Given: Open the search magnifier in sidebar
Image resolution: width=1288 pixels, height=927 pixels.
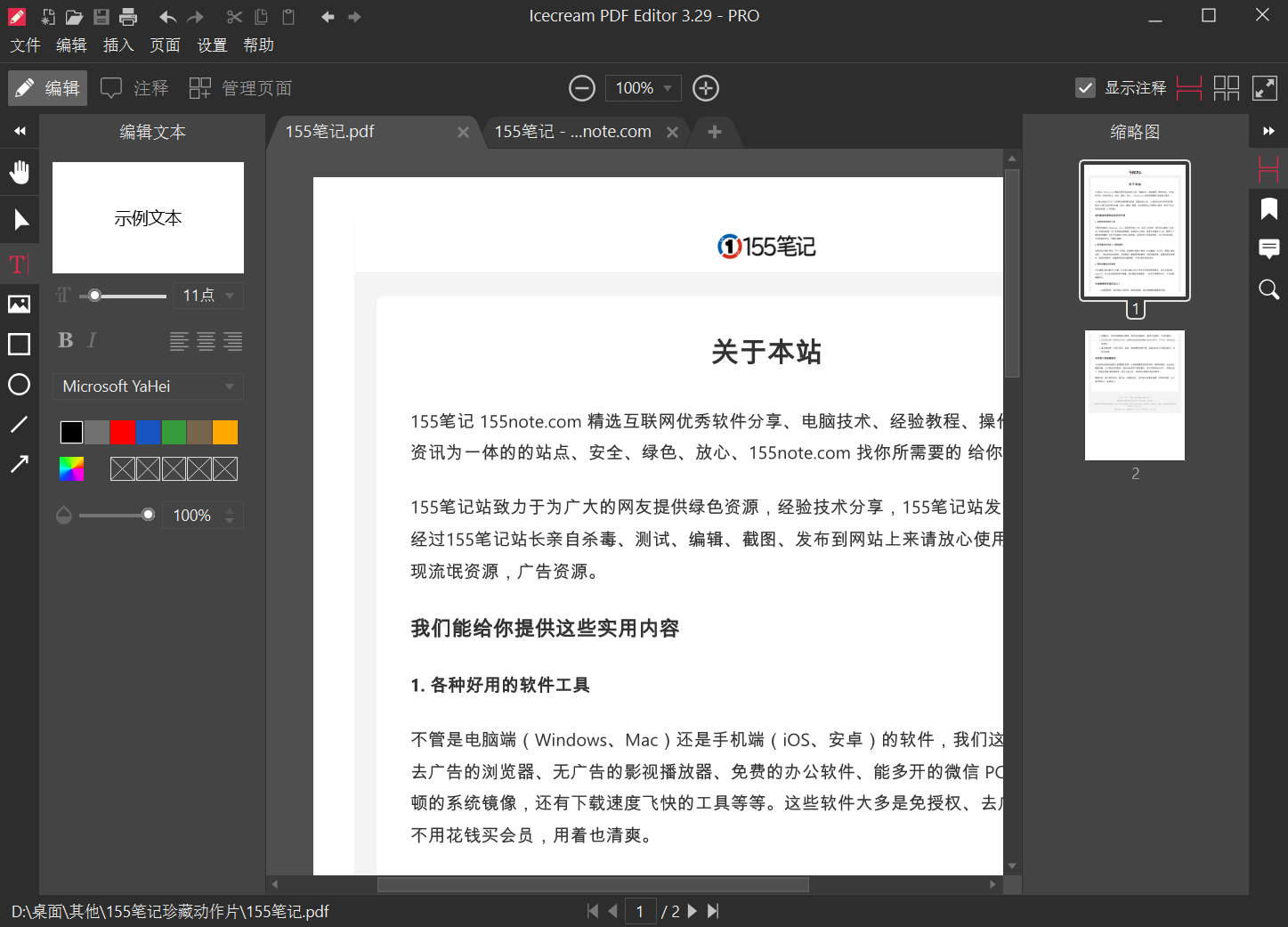Looking at the screenshot, I should tap(1268, 289).
